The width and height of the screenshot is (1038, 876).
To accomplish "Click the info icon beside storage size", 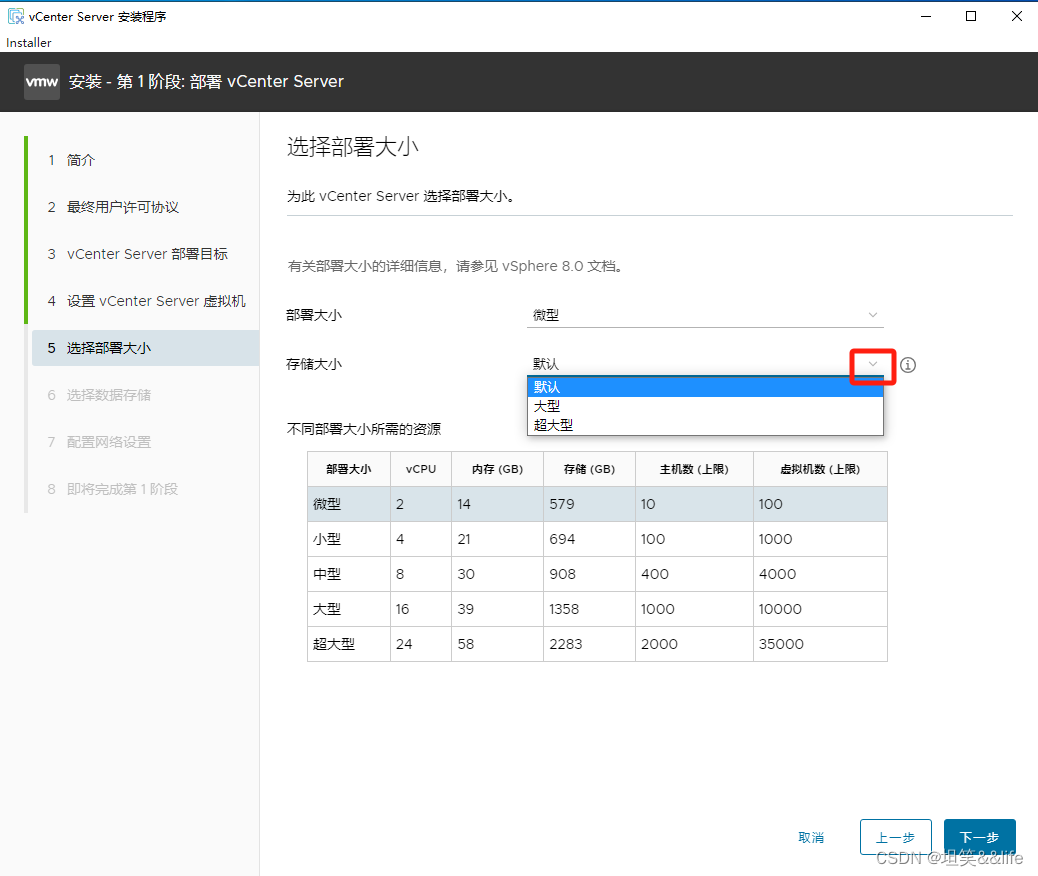I will [908, 365].
